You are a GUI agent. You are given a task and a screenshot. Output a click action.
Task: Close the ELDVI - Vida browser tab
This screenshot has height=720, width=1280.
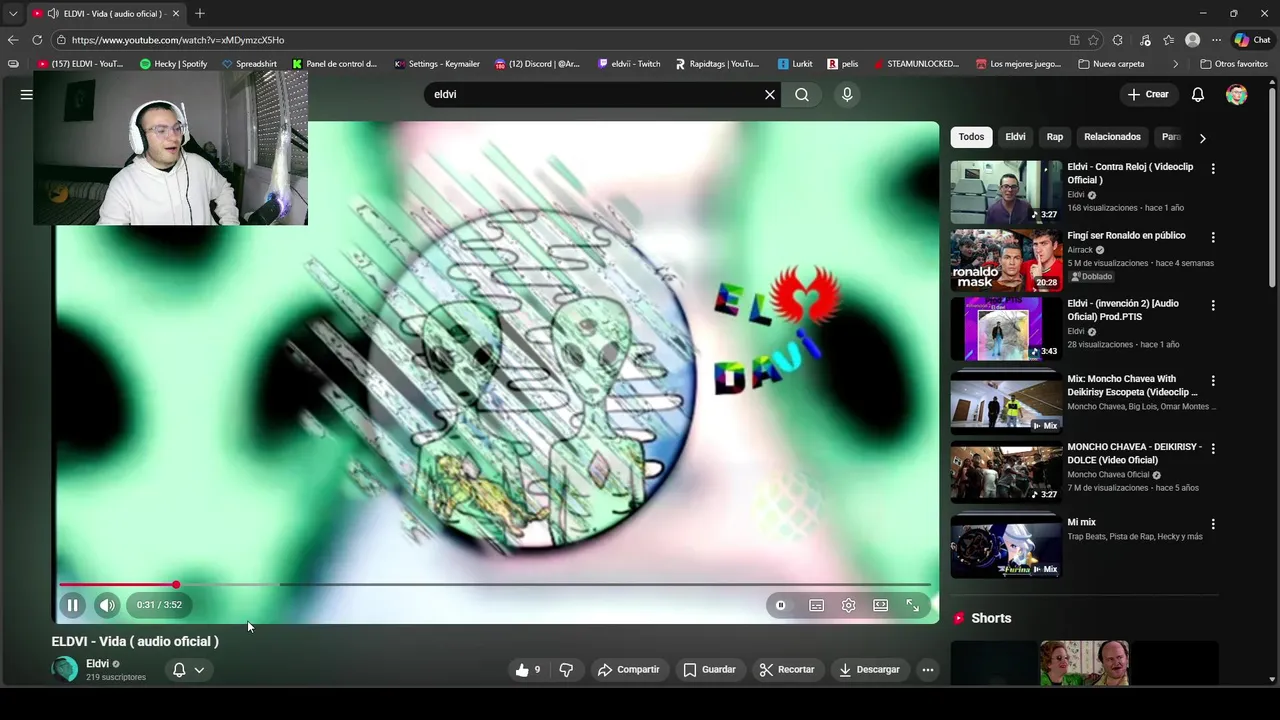click(x=176, y=14)
